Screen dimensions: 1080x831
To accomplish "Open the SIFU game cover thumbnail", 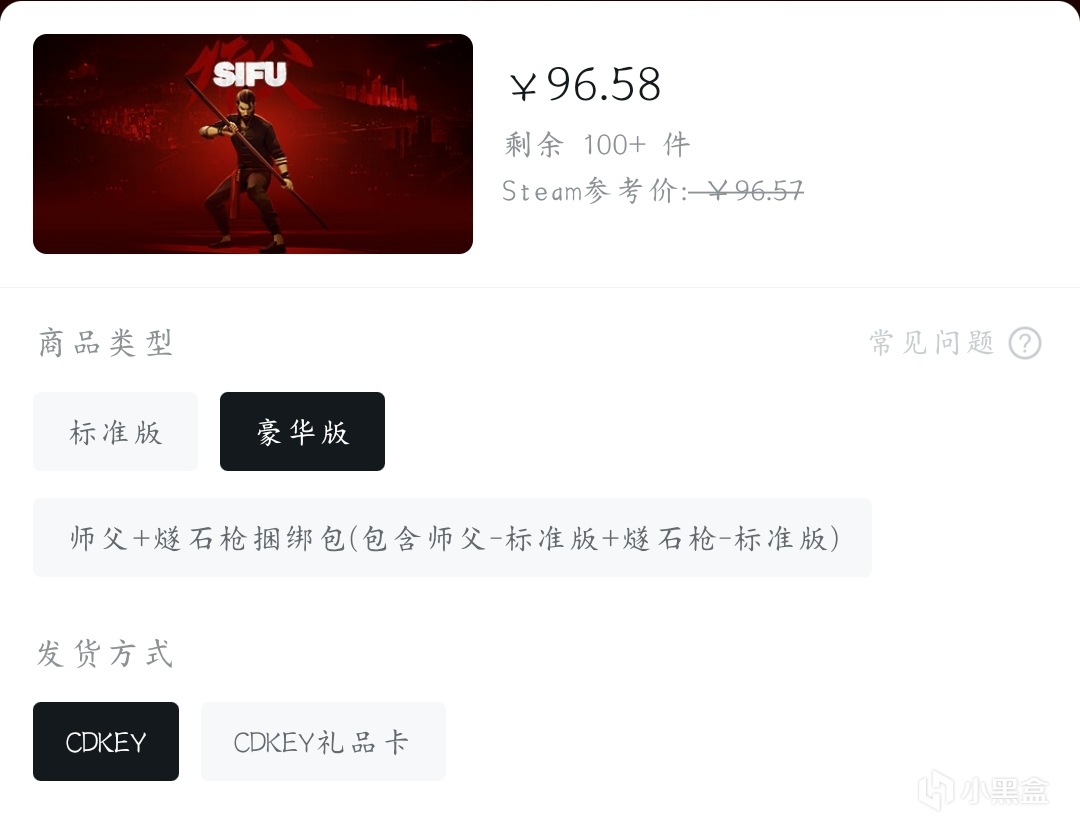I will pyautogui.click(x=253, y=144).
